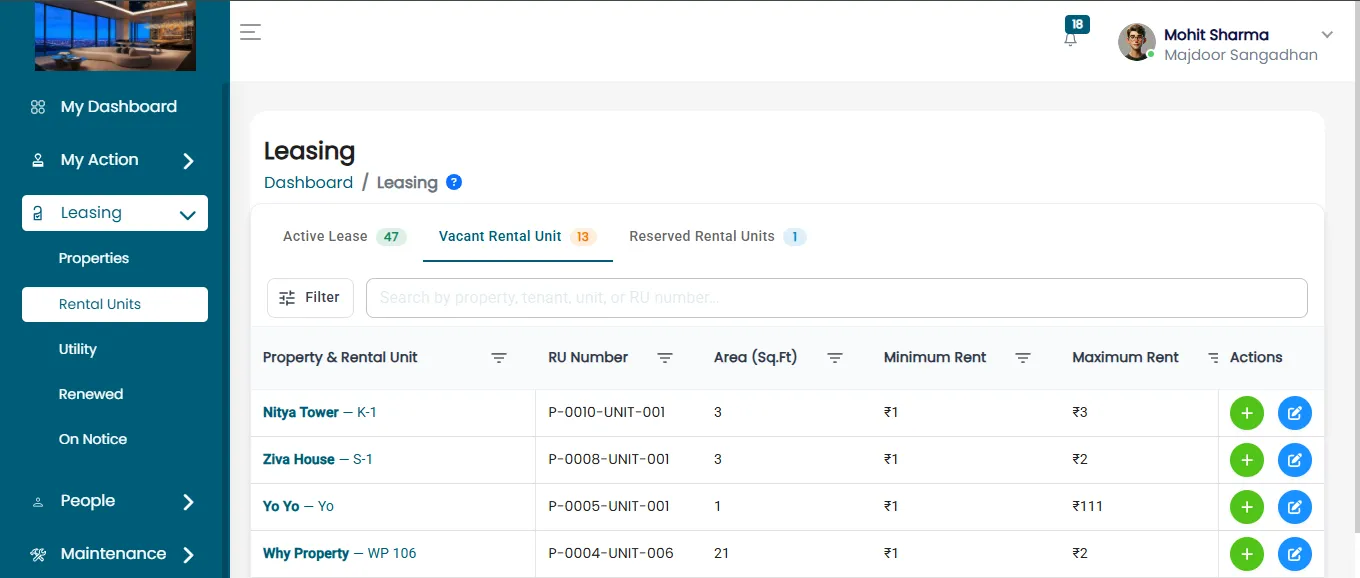Open Utility submenu item
Screen dimensions: 1360x578
click(78, 349)
